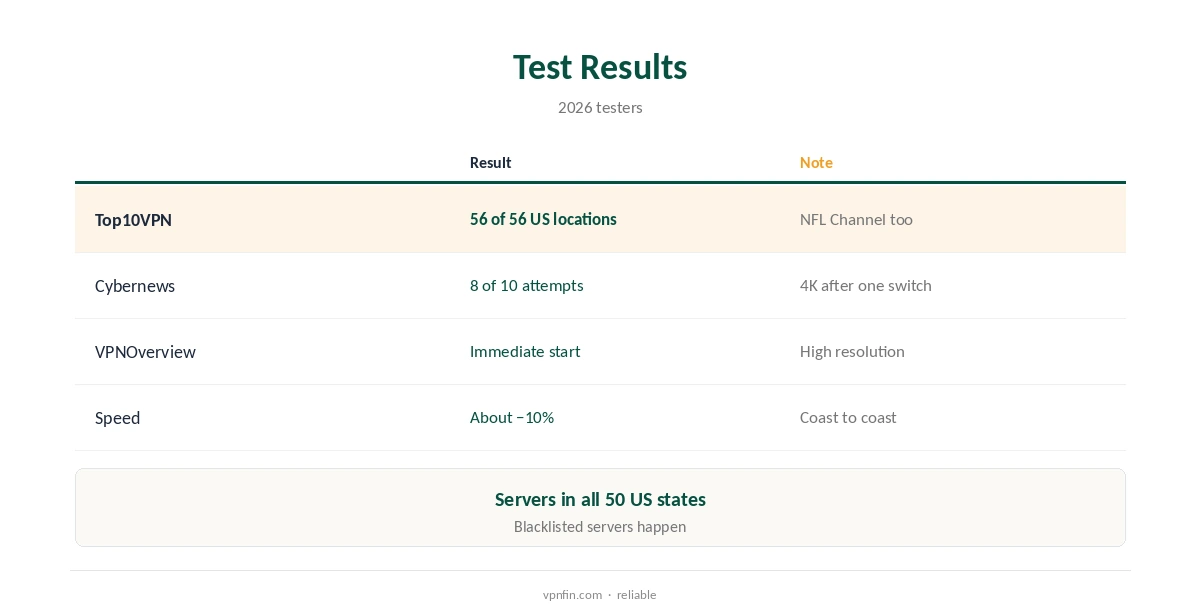Click the 'Result' column header
Screen dimensions: 1200x614
pos(490,162)
